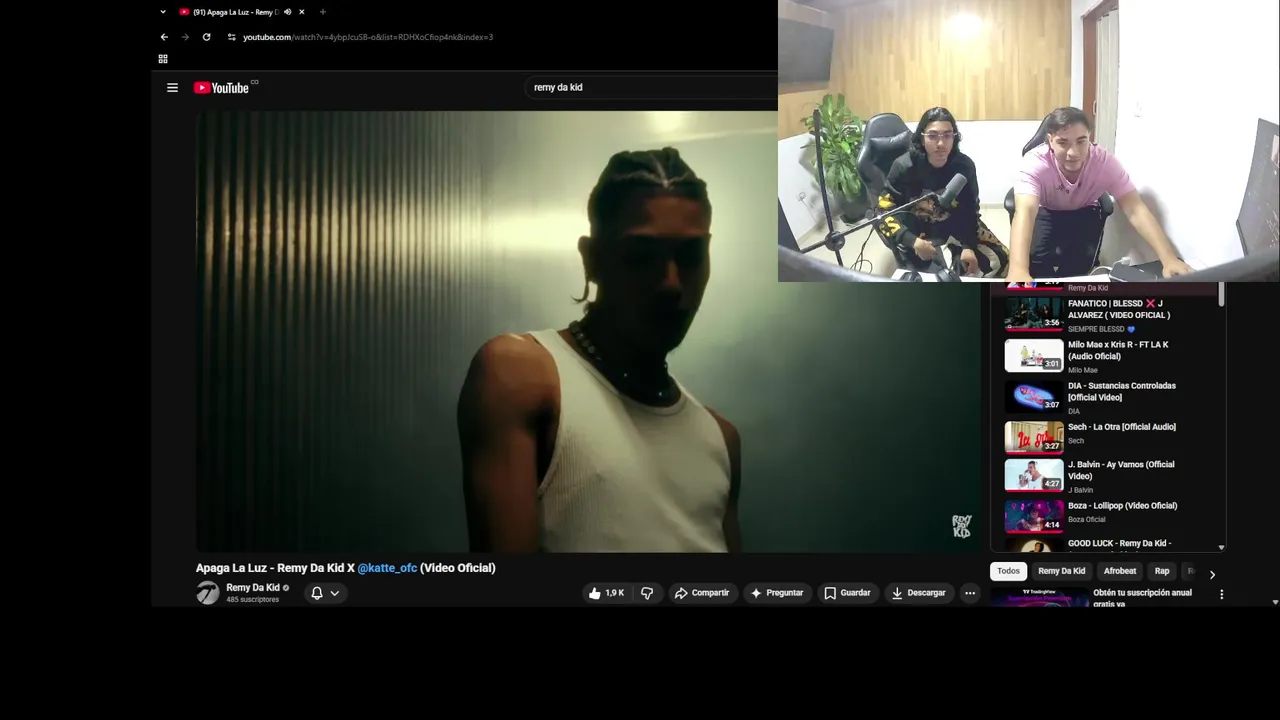The width and height of the screenshot is (1280, 720).
Task: Play Milo Mae x Kris R FT LA K
Action: [x=1118, y=350]
